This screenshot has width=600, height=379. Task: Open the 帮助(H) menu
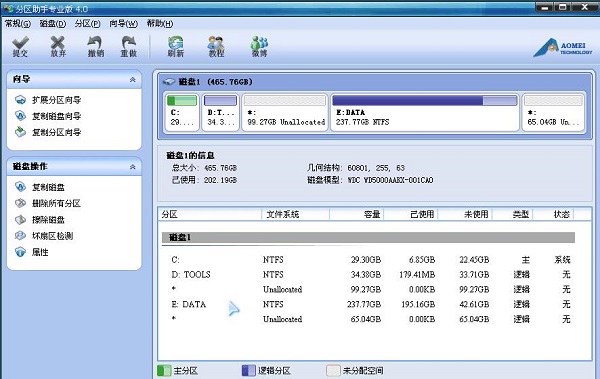pyautogui.click(x=160, y=24)
